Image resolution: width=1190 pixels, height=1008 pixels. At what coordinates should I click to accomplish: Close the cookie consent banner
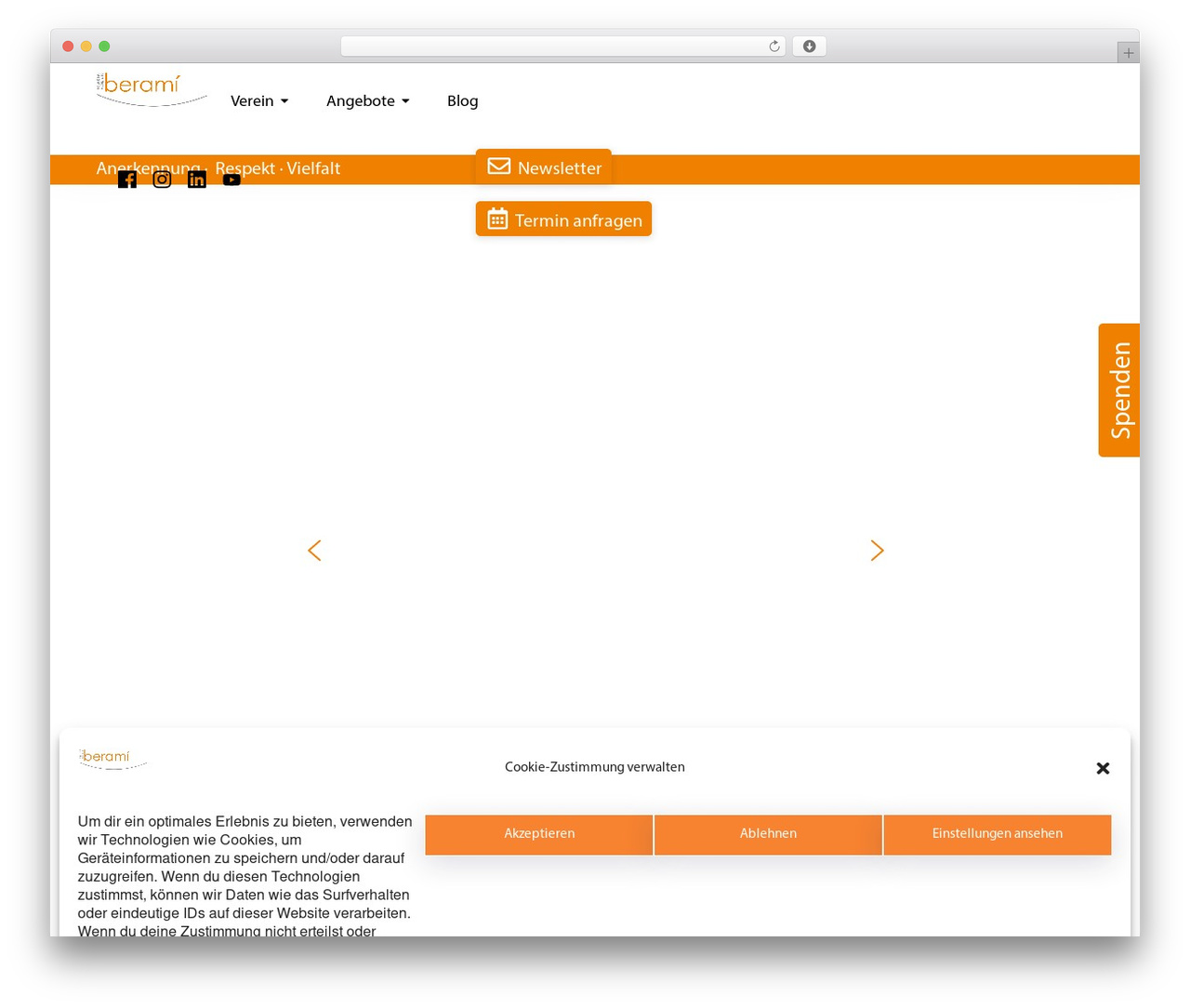click(1103, 768)
